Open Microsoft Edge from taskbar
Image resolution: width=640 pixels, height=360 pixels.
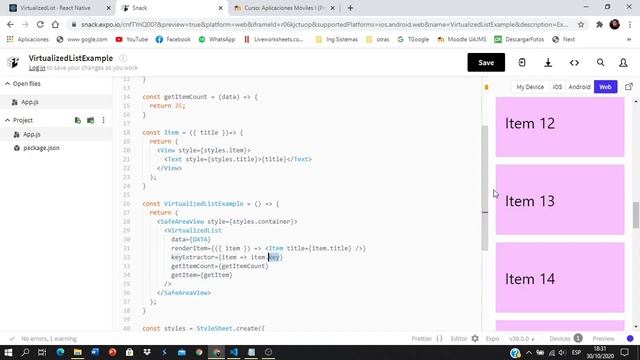coord(60,352)
